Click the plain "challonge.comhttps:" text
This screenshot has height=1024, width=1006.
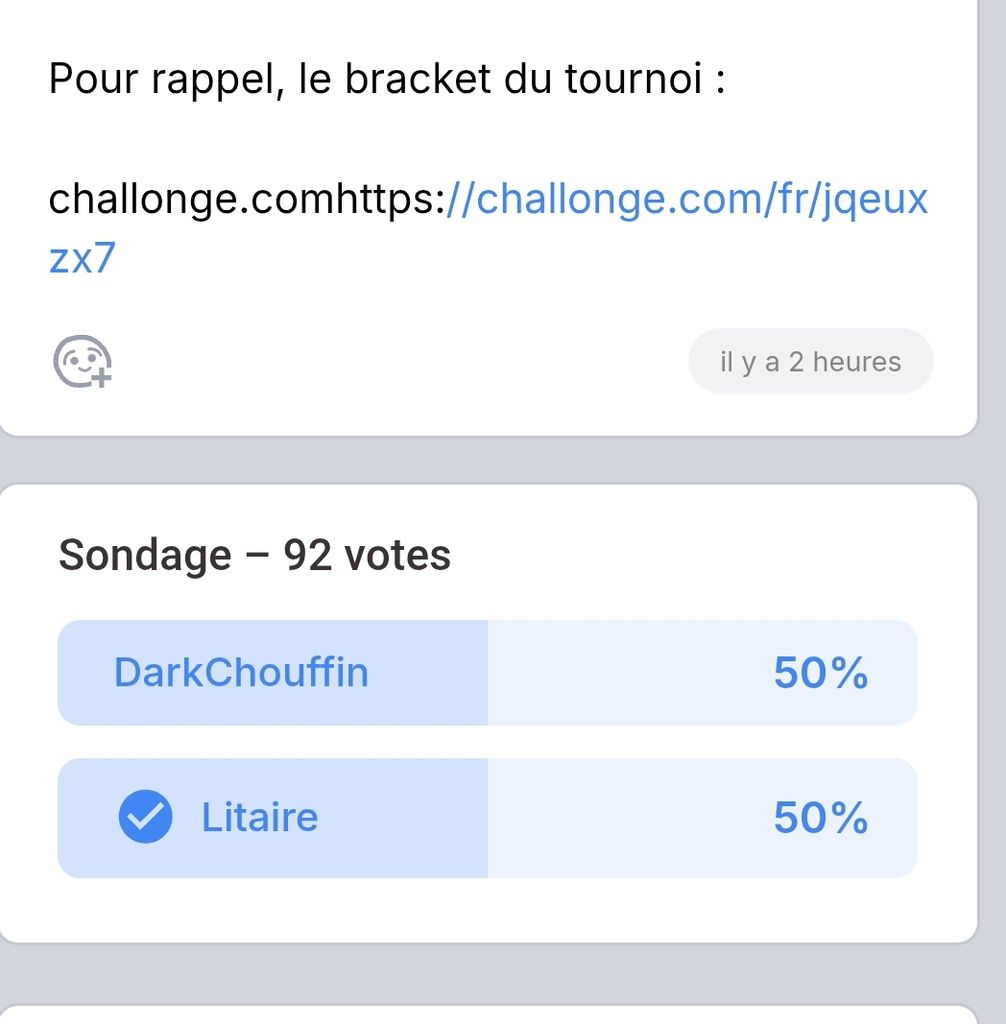pos(246,199)
